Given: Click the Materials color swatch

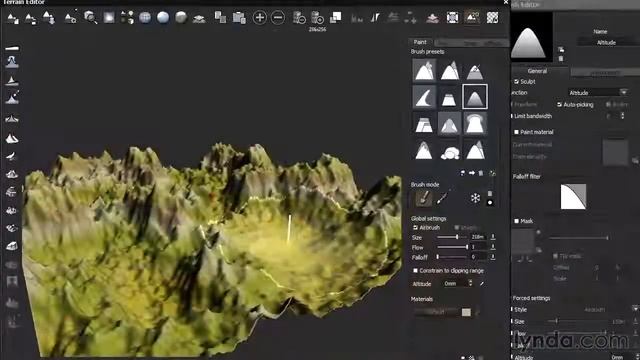Looking at the screenshot, I should (x=466, y=312).
